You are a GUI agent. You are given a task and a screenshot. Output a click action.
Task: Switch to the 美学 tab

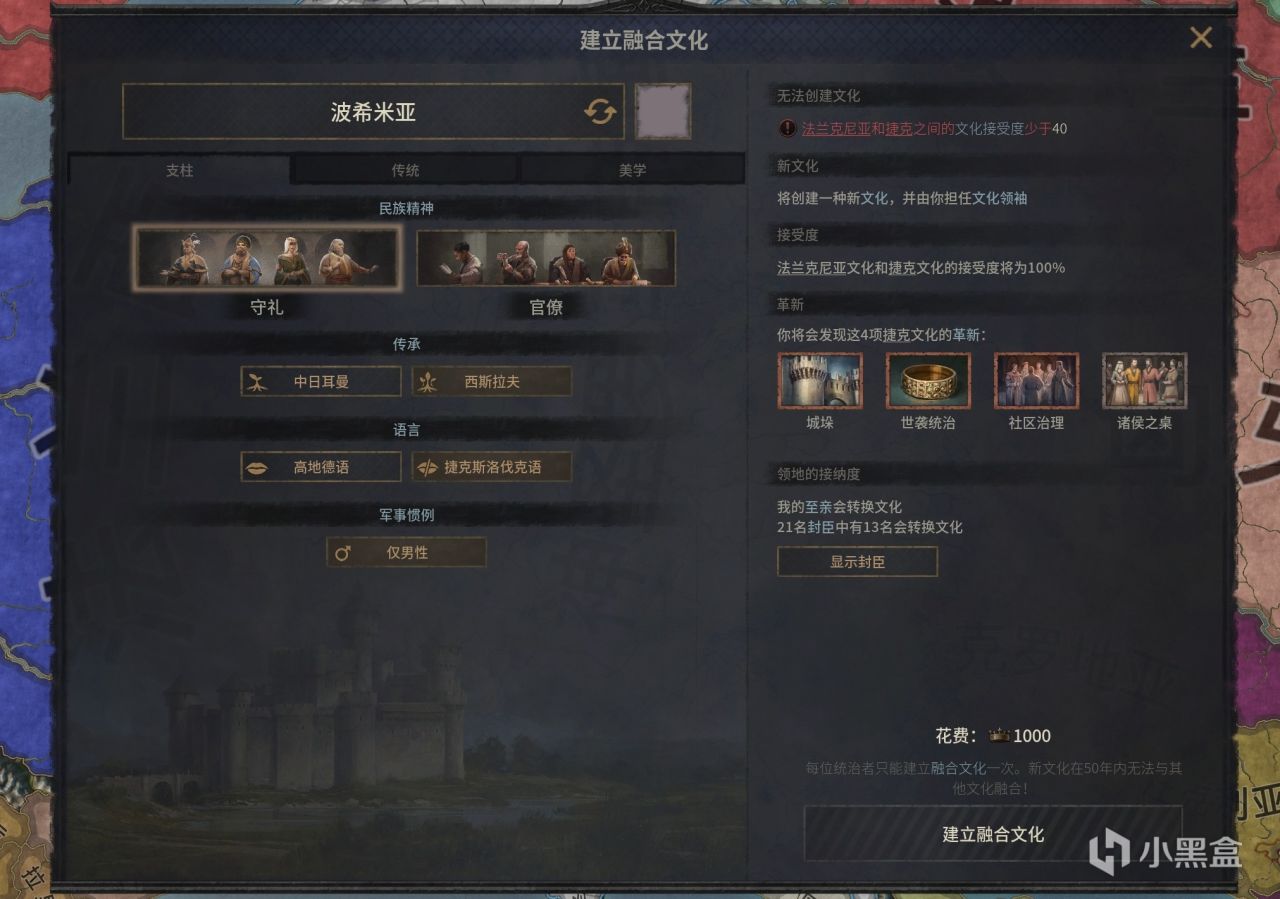[632, 170]
